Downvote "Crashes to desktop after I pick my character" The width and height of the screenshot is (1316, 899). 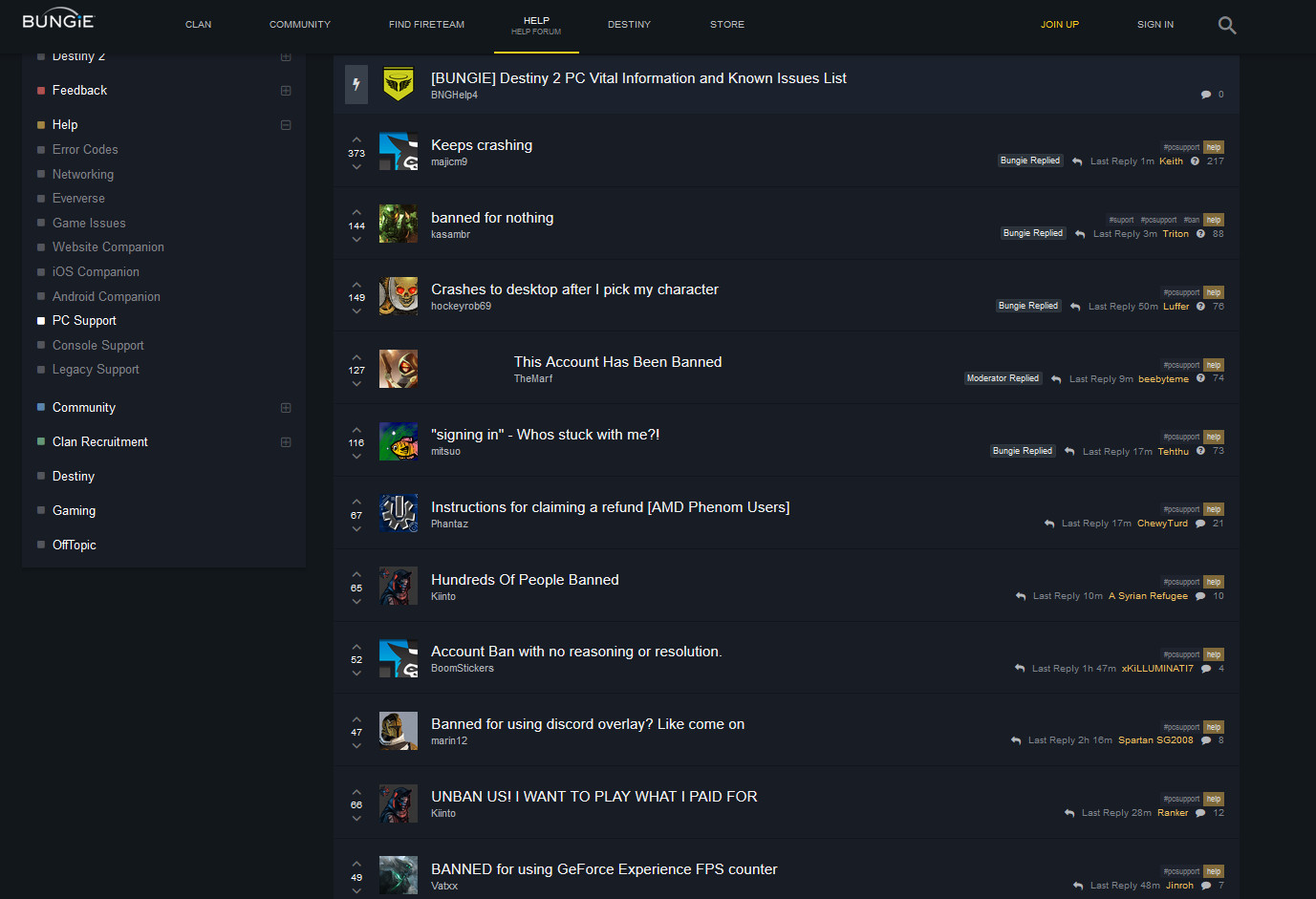[x=356, y=310]
